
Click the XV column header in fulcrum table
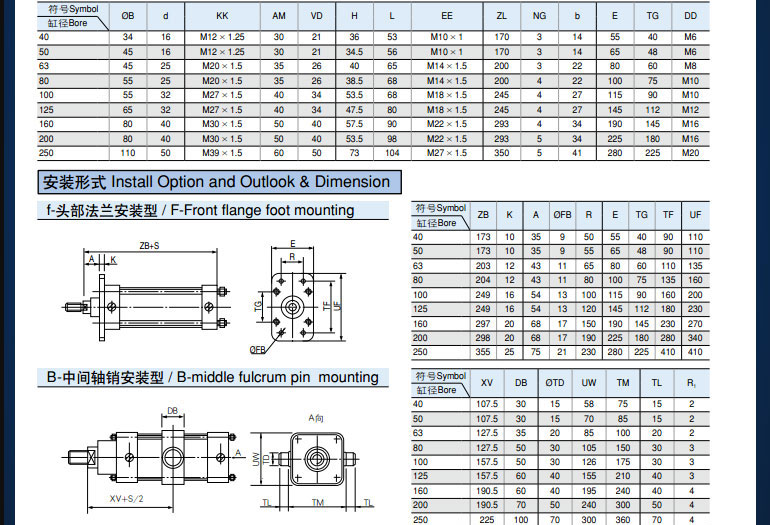click(487, 382)
